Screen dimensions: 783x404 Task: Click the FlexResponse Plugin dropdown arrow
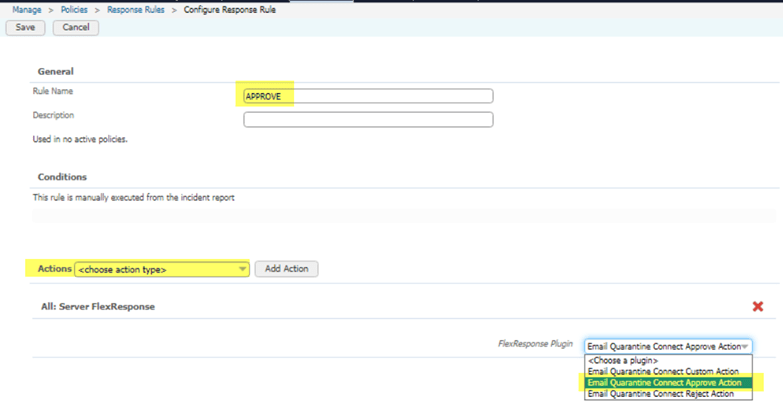click(x=745, y=346)
